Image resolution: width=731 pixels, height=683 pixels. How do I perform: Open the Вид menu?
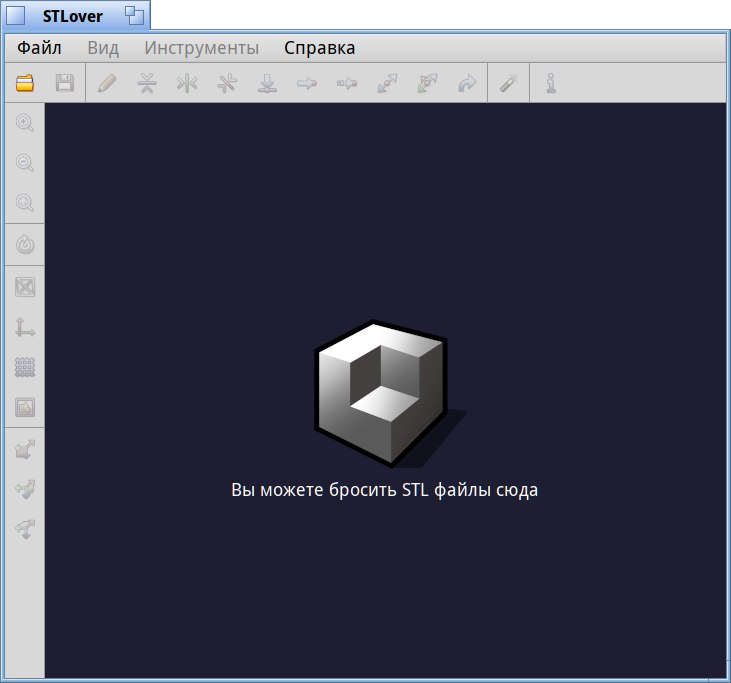103,48
